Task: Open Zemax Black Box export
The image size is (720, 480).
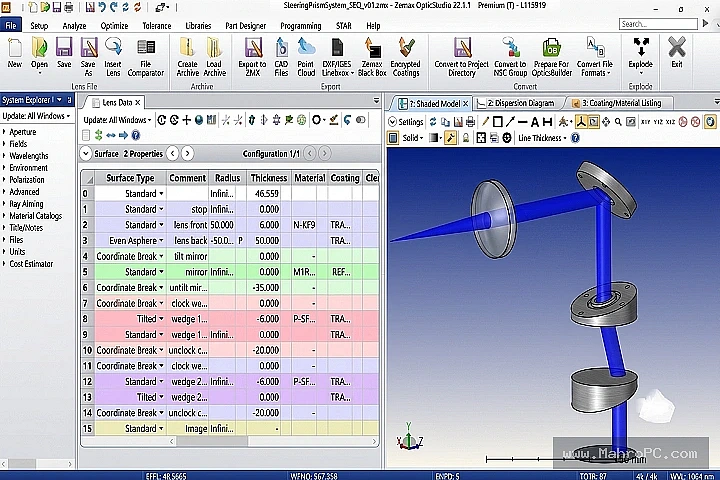Action: [372, 57]
